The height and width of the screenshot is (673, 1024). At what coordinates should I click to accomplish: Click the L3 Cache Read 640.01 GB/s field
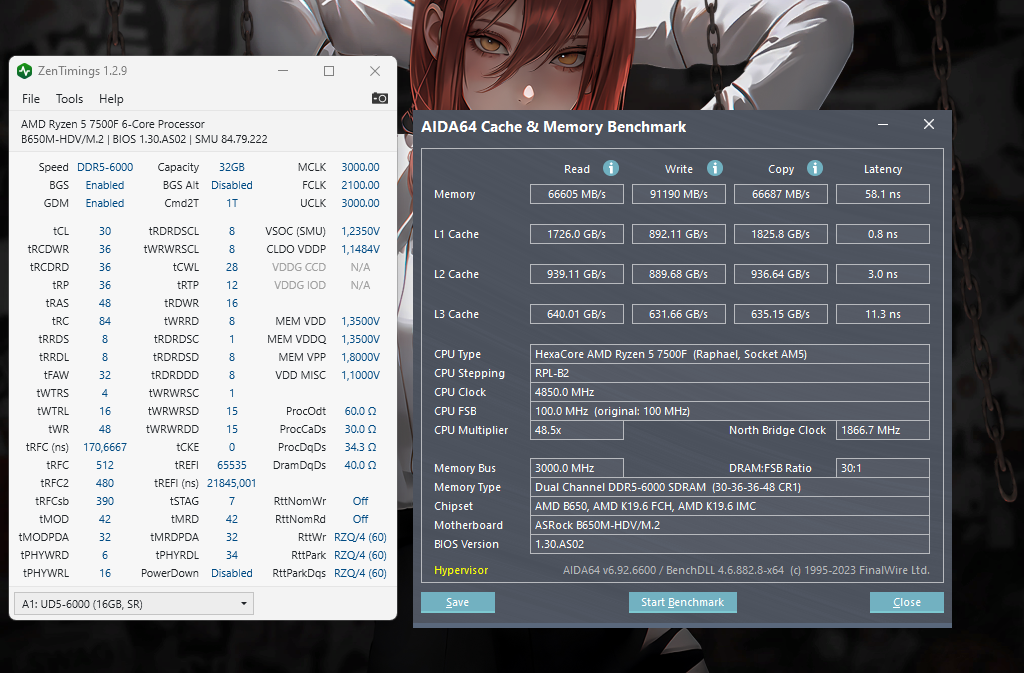point(577,314)
